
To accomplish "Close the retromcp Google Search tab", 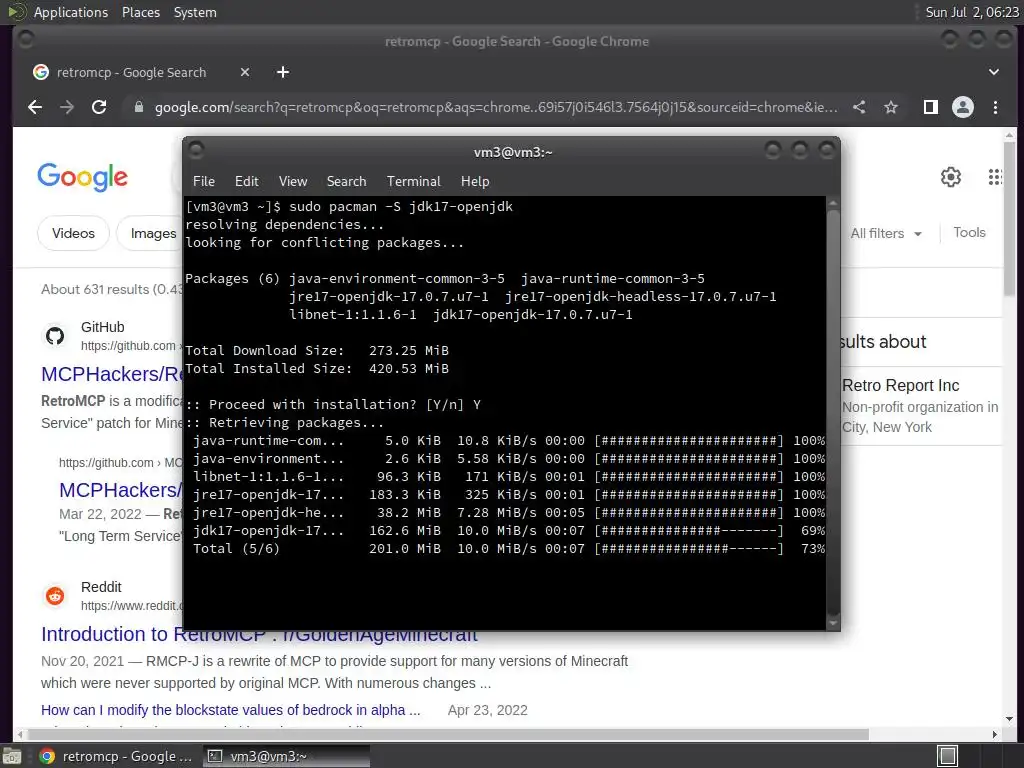I will click(x=245, y=72).
